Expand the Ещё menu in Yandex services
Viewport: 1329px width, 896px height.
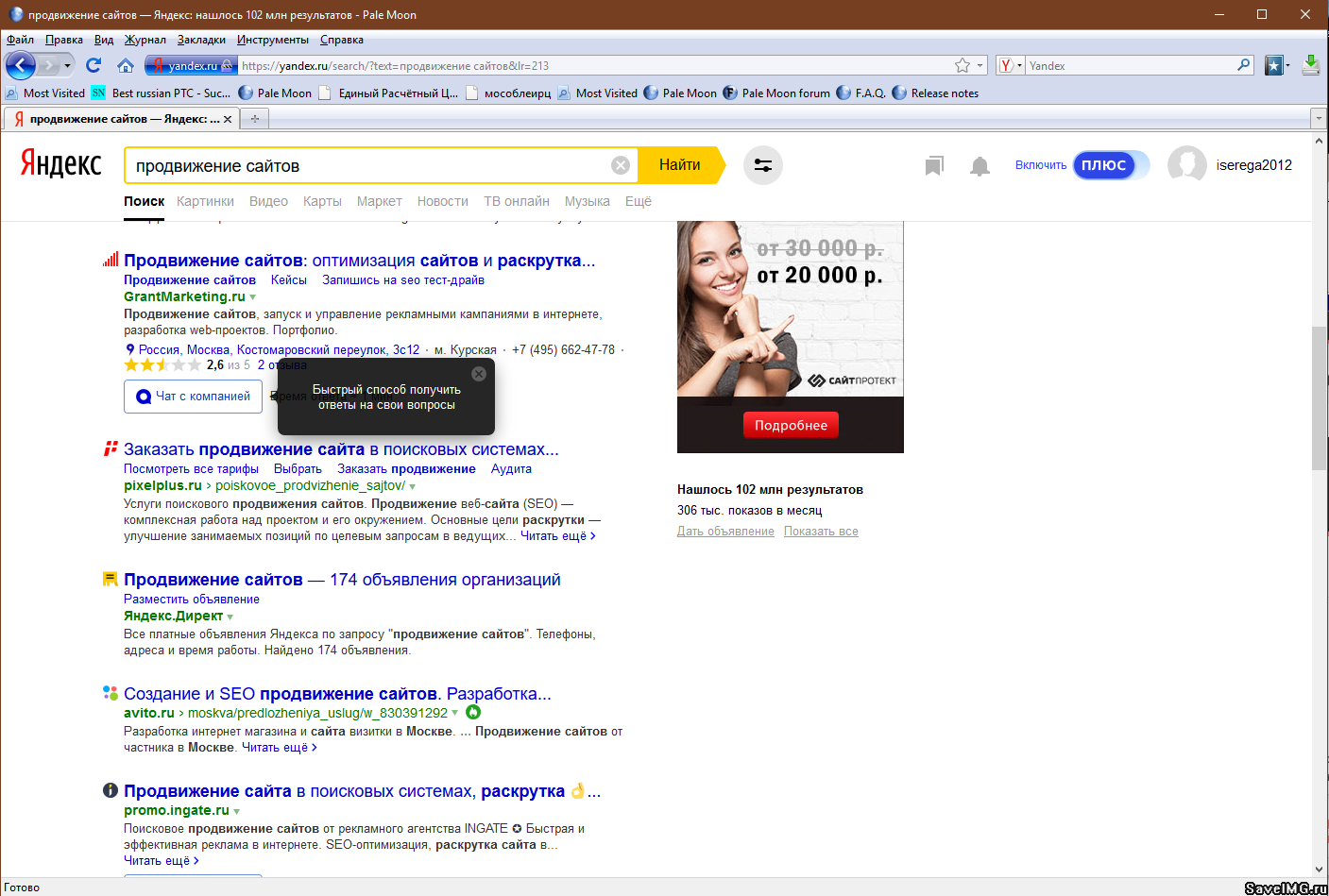click(639, 201)
